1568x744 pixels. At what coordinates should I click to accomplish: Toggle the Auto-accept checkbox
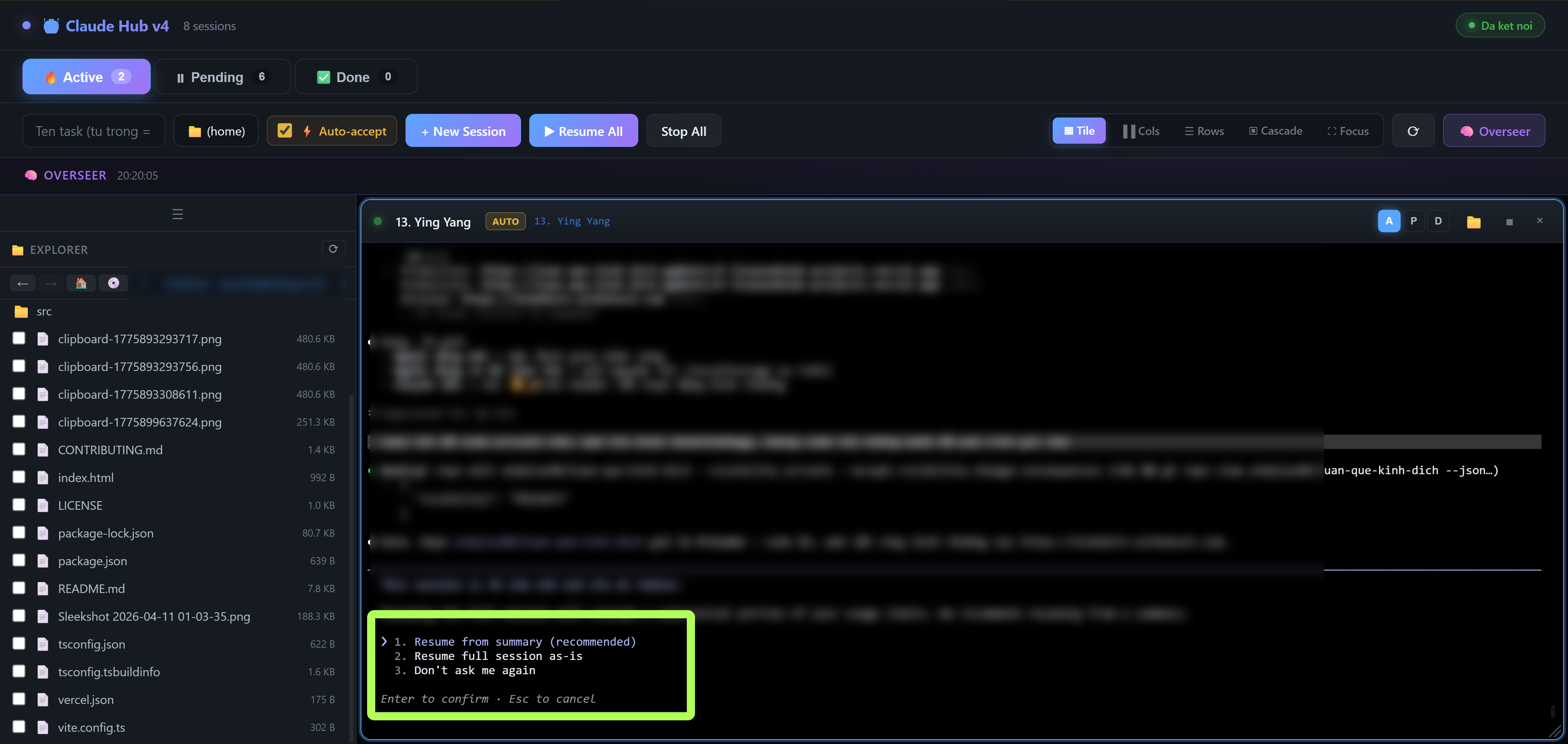[x=284, y=131]
